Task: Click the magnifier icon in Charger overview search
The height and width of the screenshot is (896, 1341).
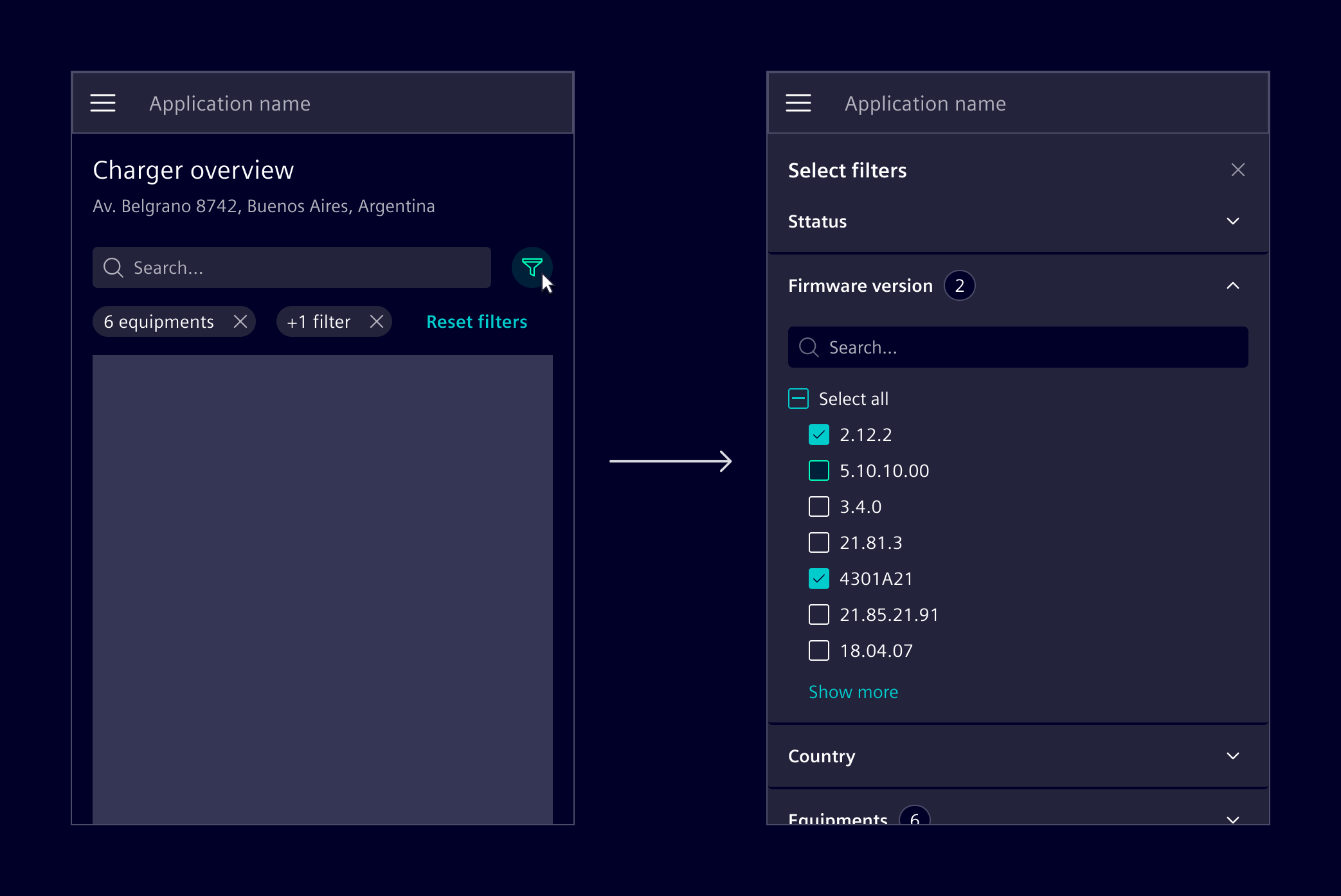Action: pyautogui.click(x=114, y=267)
